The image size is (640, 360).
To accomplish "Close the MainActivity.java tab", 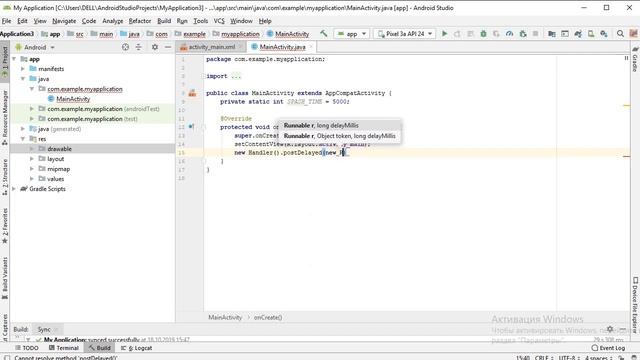I will point(311,47).
